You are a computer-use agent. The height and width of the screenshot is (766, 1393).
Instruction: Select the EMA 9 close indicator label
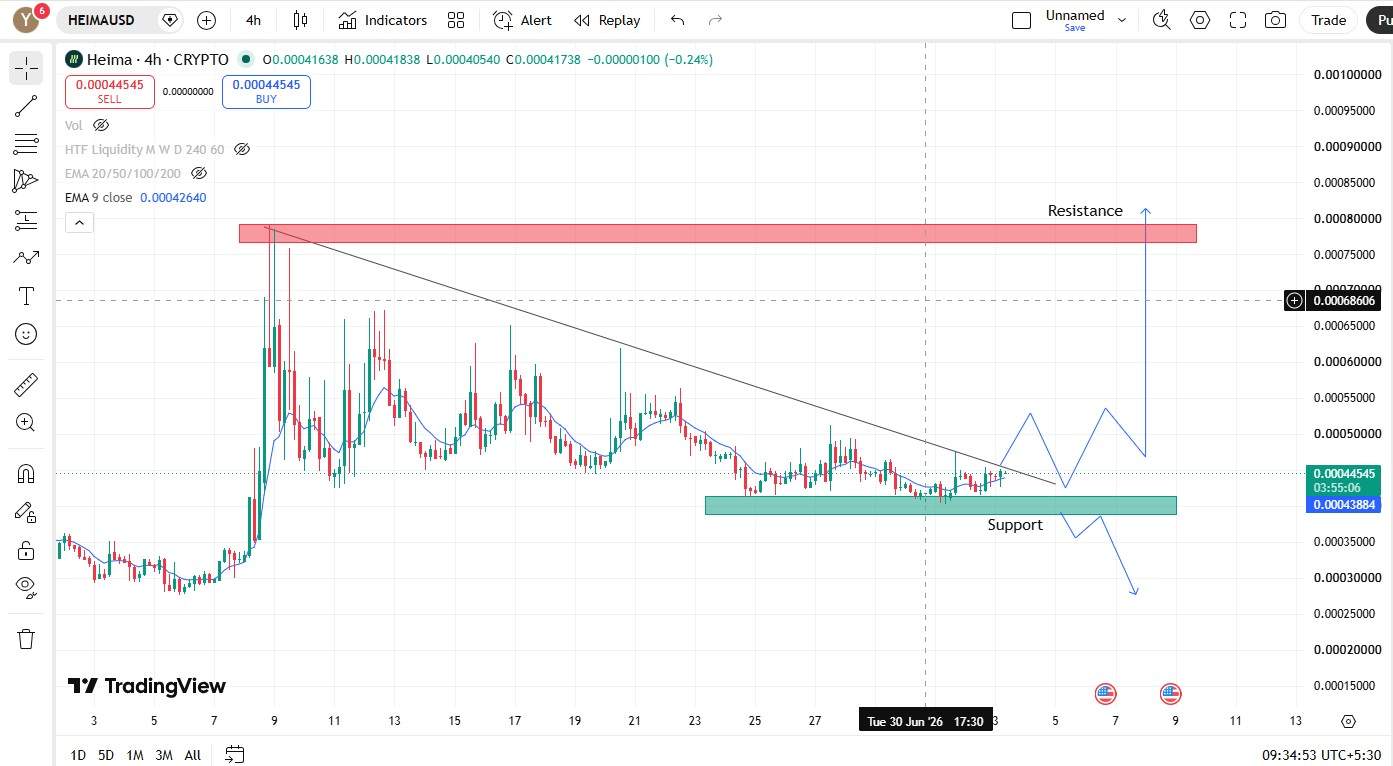[x=98, y=197]
